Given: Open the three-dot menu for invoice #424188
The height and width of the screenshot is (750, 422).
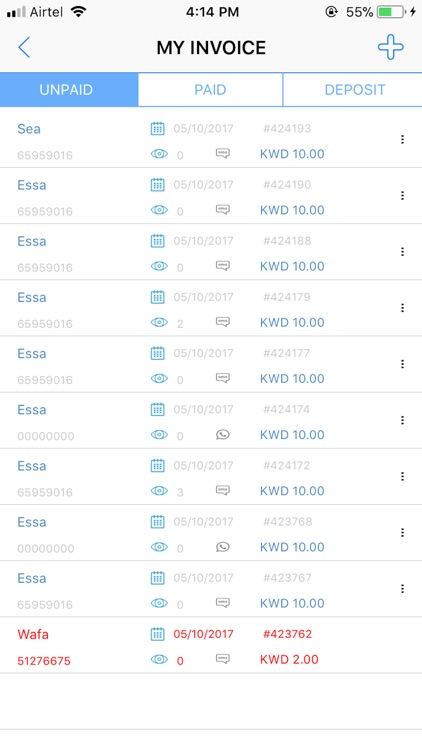Looking at the screenshot, I should tap(402, 252).
